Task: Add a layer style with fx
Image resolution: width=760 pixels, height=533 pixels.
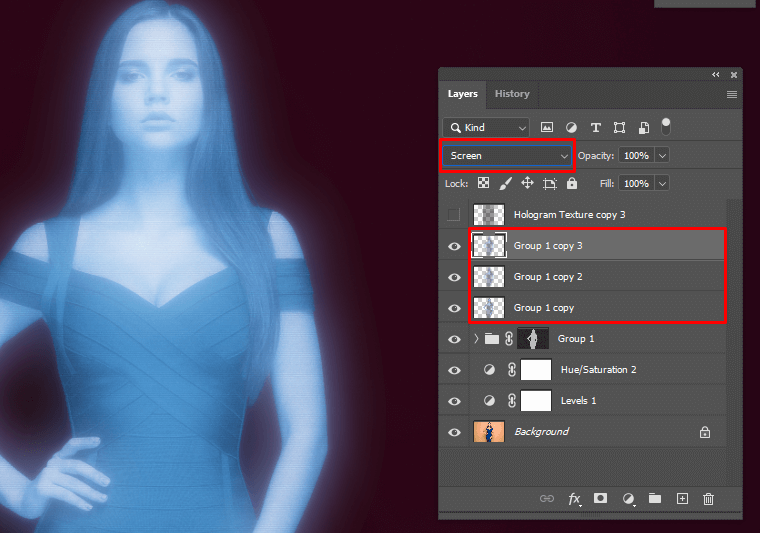Action: point(574,499)
